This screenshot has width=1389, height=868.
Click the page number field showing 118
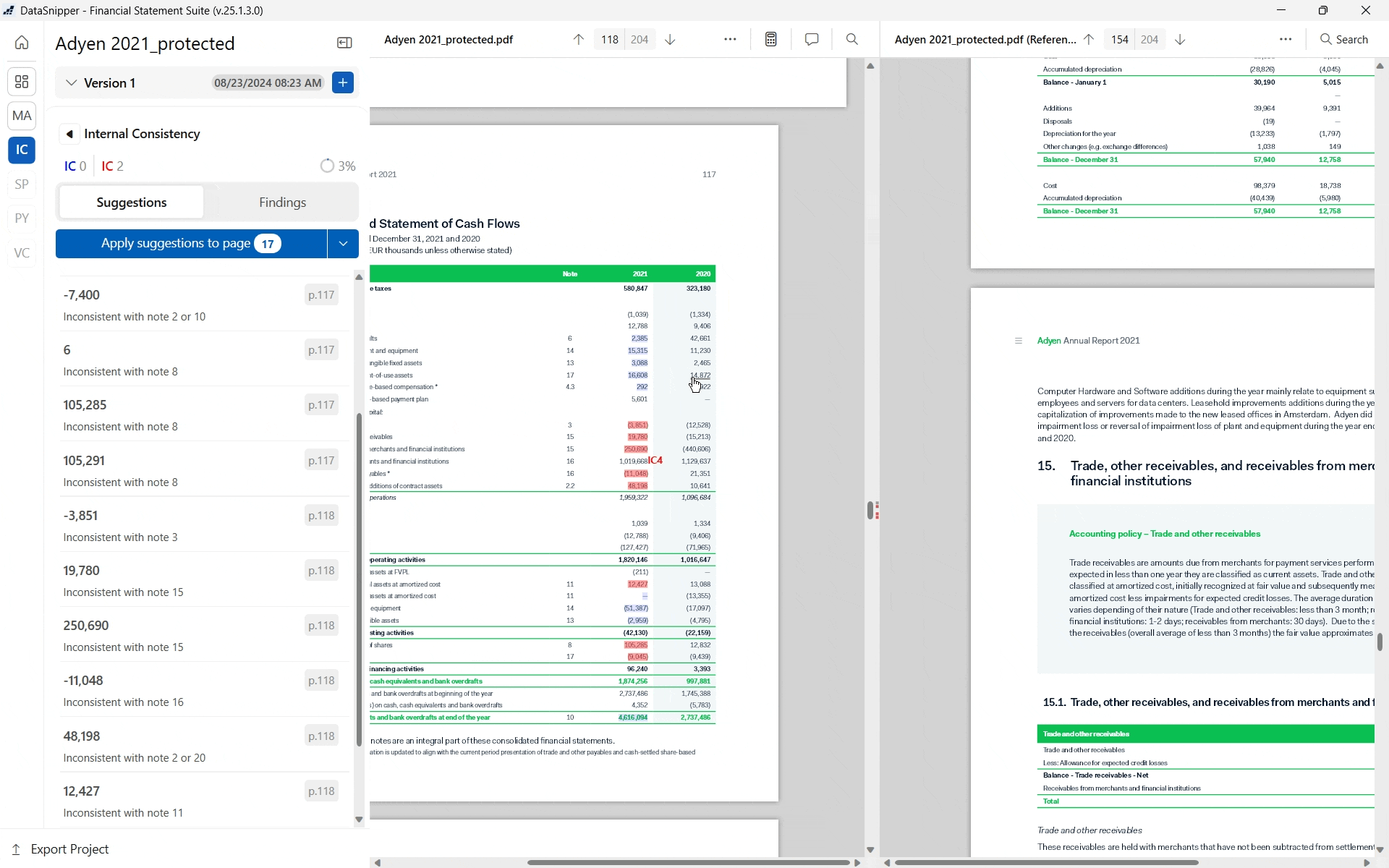(x=608, y=39)
